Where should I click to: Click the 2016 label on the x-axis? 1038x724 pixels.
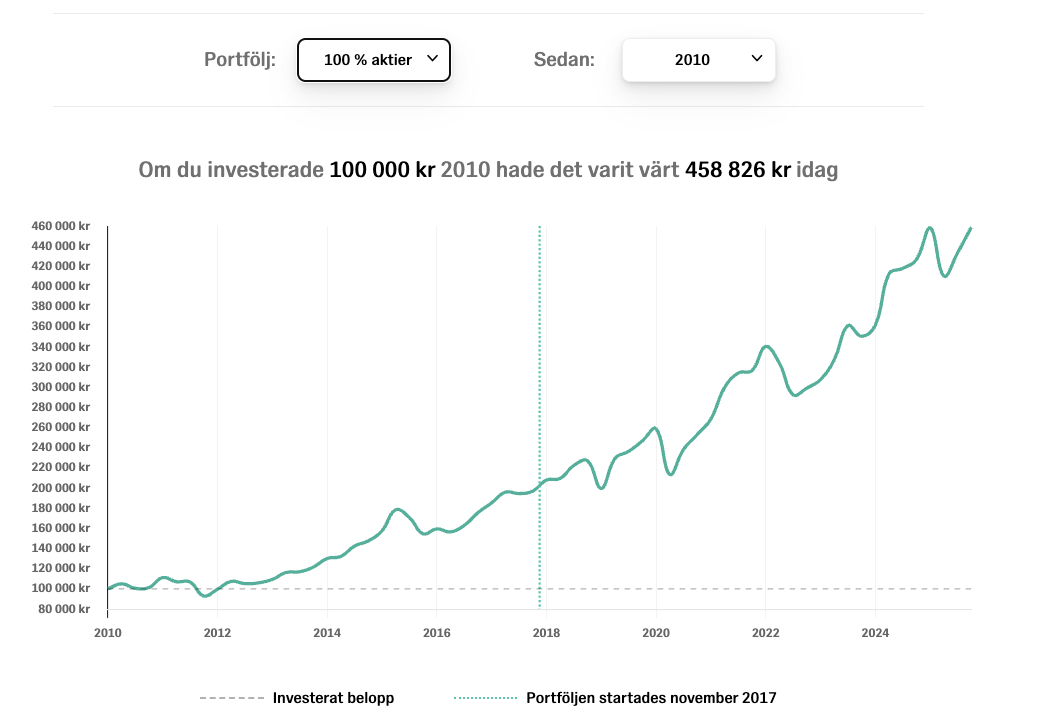(x=436, y=632)
